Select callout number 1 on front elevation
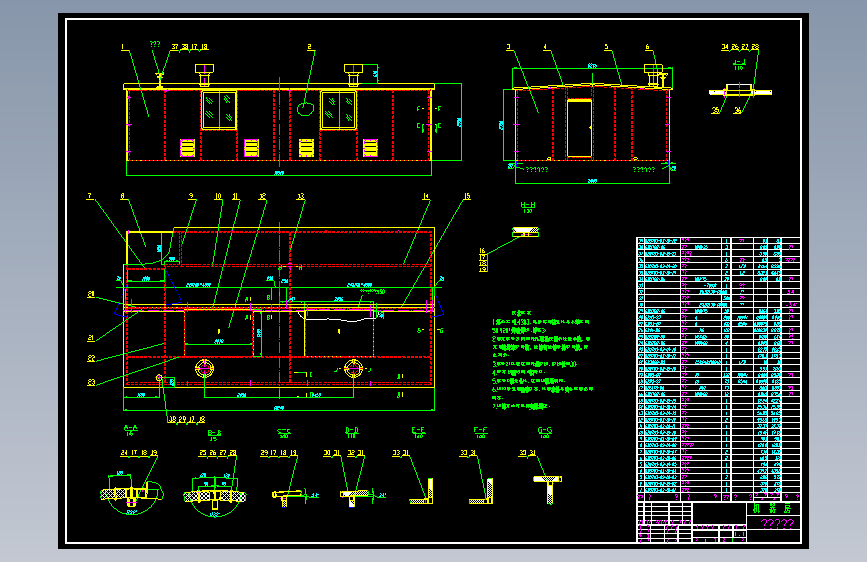 [123, 47]
